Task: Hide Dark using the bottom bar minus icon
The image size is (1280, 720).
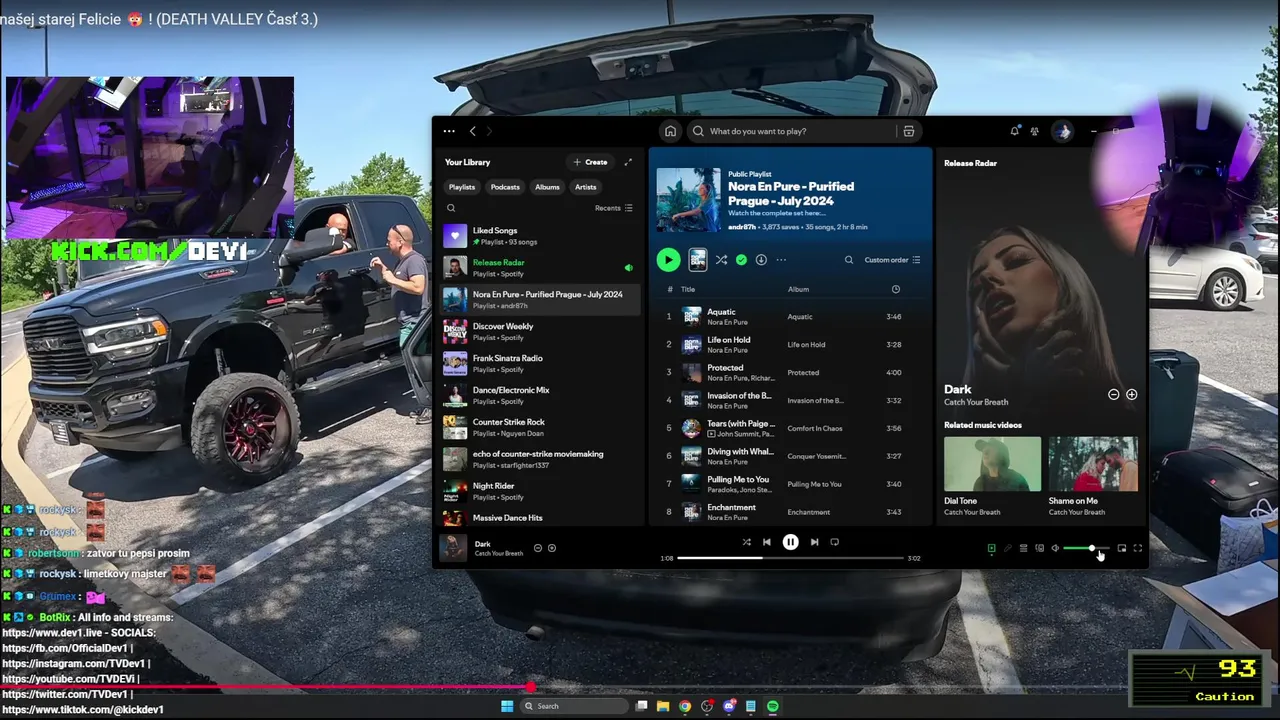Action: coord(538,548)
